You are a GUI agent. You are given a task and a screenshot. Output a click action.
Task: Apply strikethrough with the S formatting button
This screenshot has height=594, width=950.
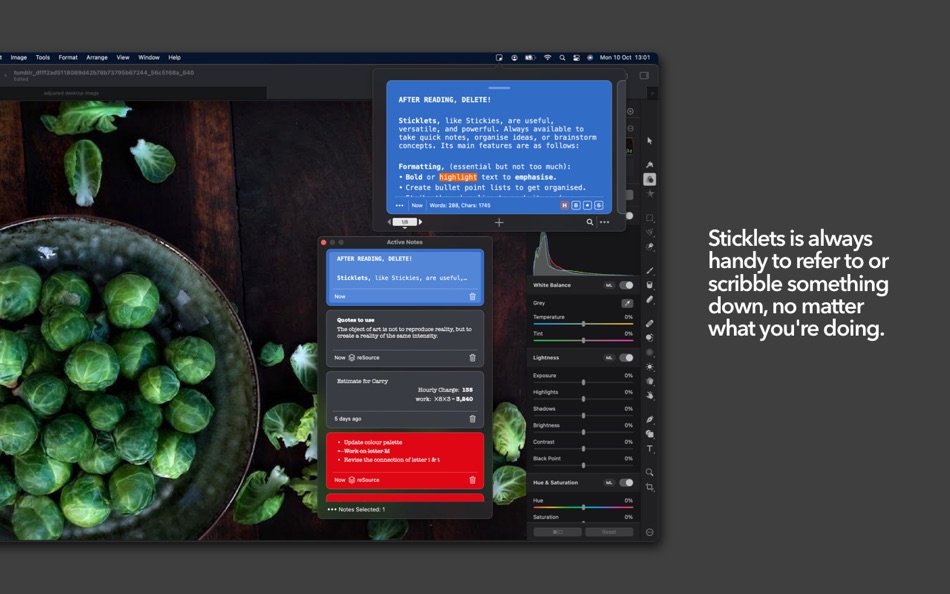(599, 205)
